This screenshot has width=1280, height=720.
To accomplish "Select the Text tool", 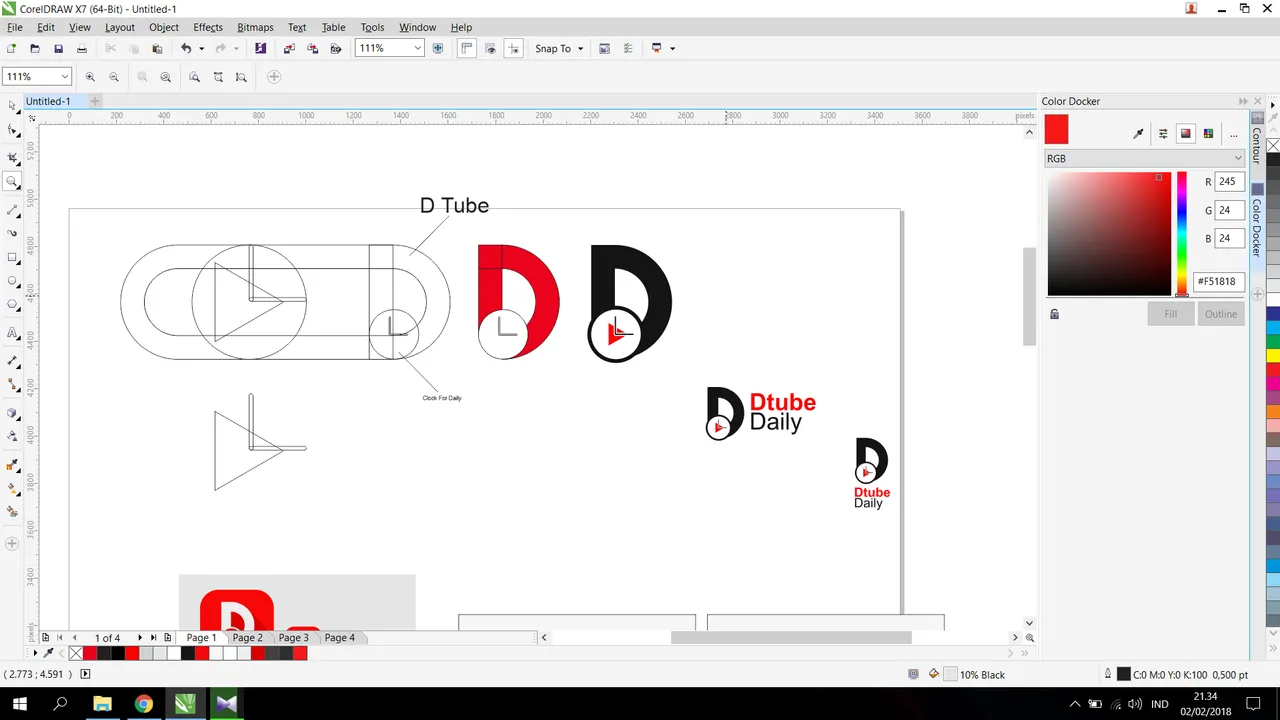I will (x=12, y=333).
